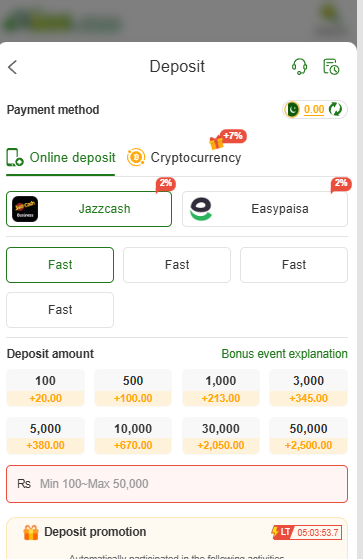Image resolution: width=363 pixels, height=559 pixels.
Task: Open customer support headset icon
Action: [x=300, y=67]
